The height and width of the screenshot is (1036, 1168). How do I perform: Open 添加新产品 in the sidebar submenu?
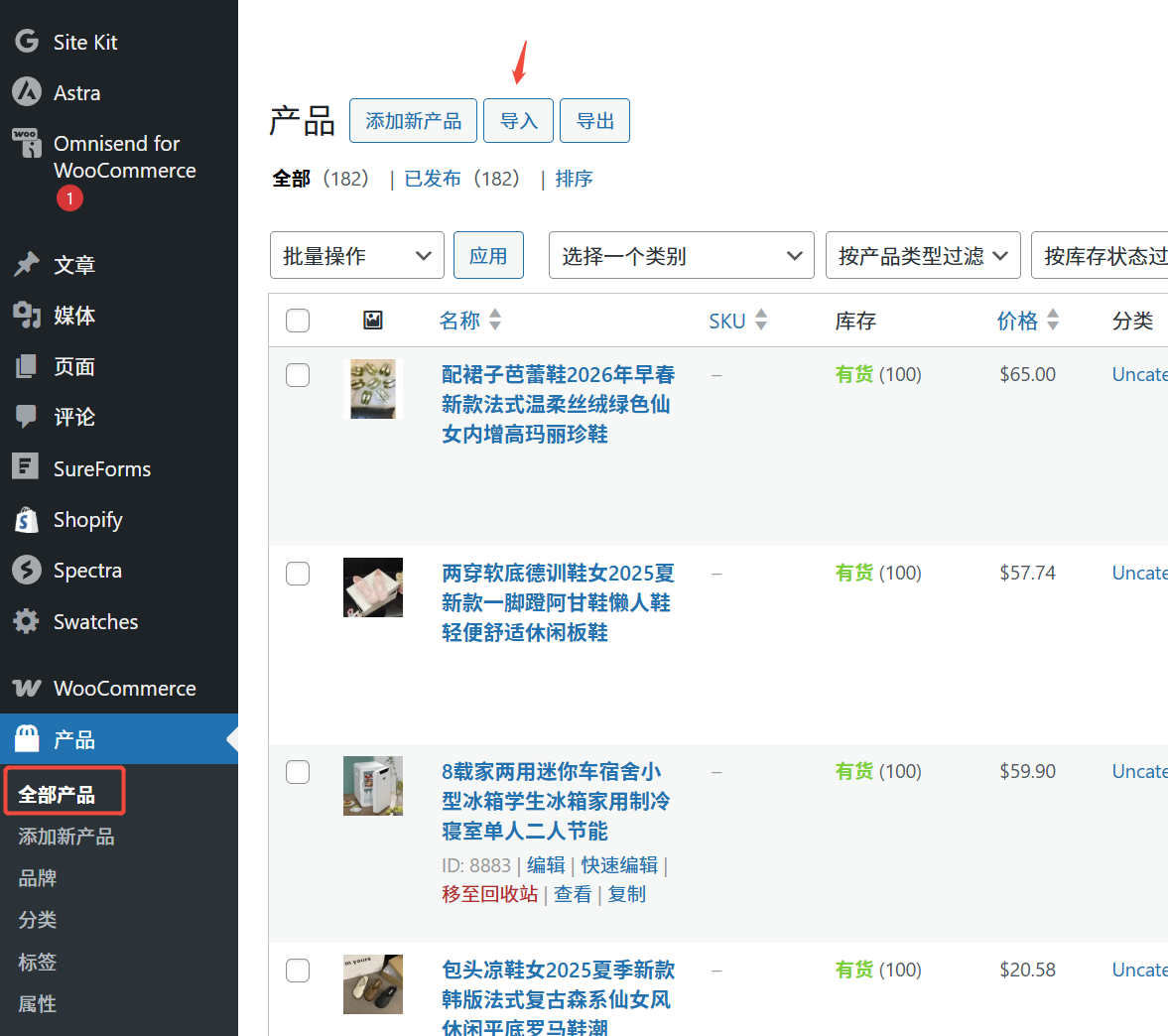click(x=66, y=837)
